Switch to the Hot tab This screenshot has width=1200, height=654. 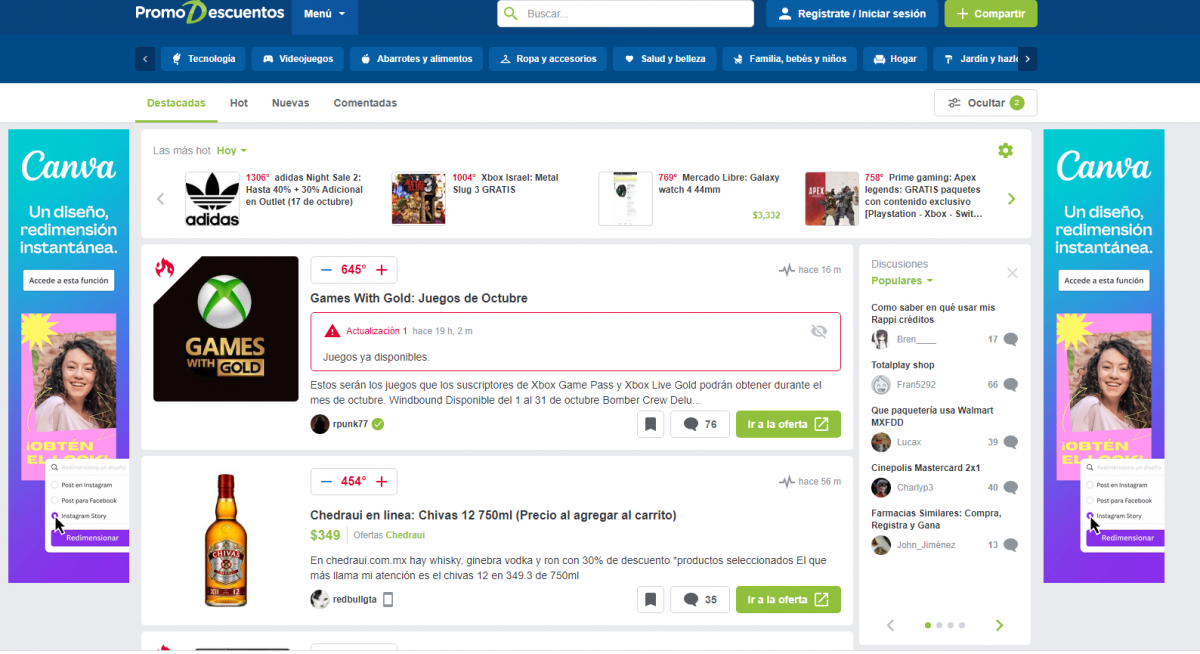tap(239, 103)
